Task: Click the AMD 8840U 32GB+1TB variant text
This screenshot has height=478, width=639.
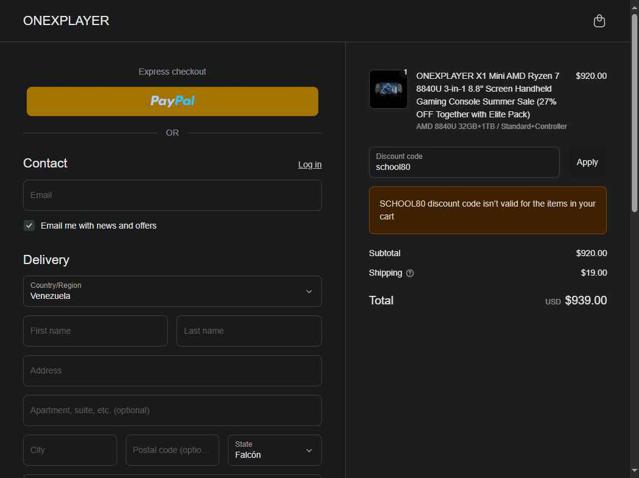Action: click(491, 126)
